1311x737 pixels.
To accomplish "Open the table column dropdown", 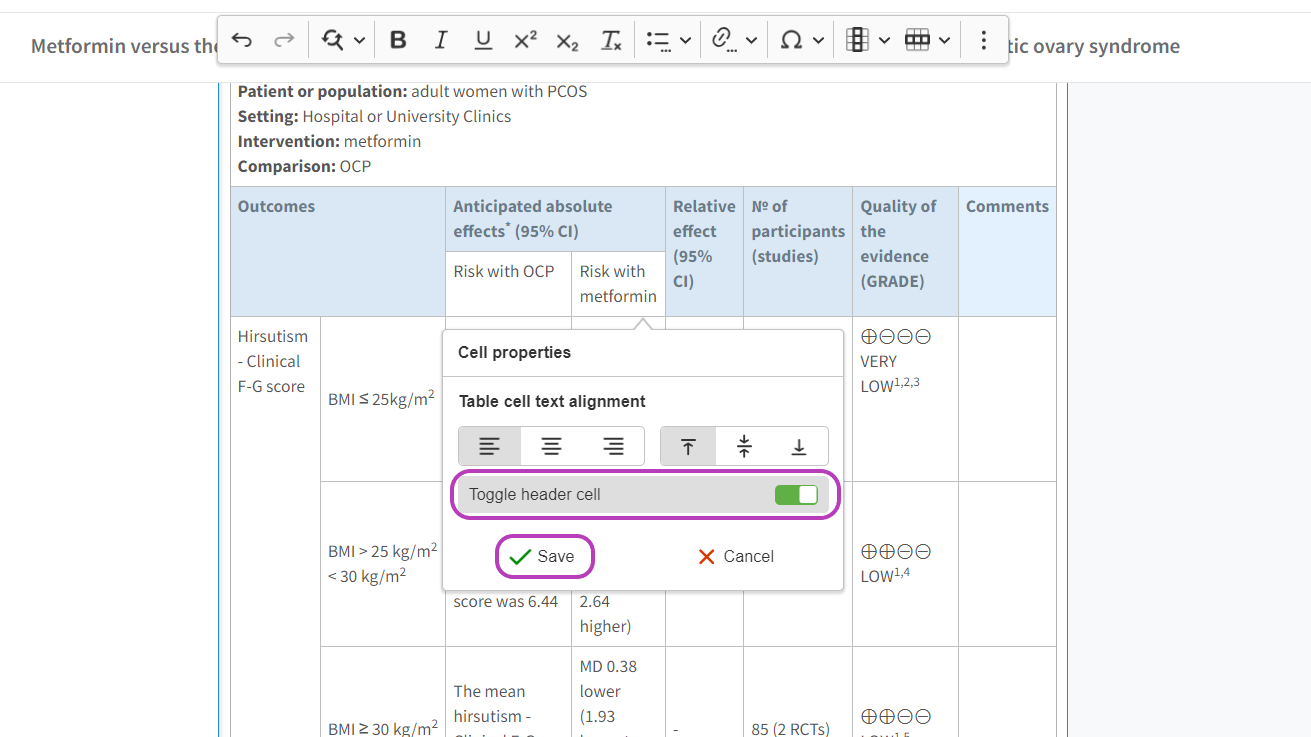I will (x=884, y=40).
